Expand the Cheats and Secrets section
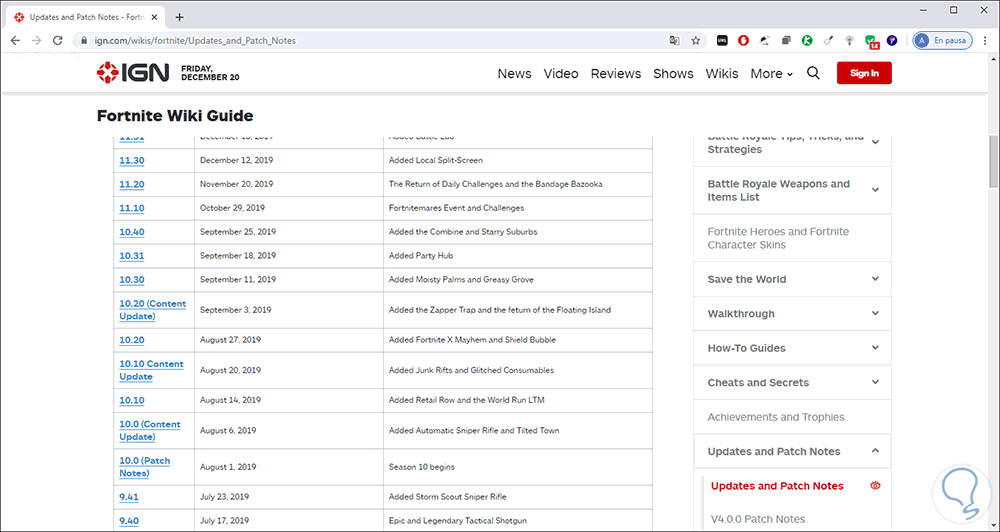 875,382
